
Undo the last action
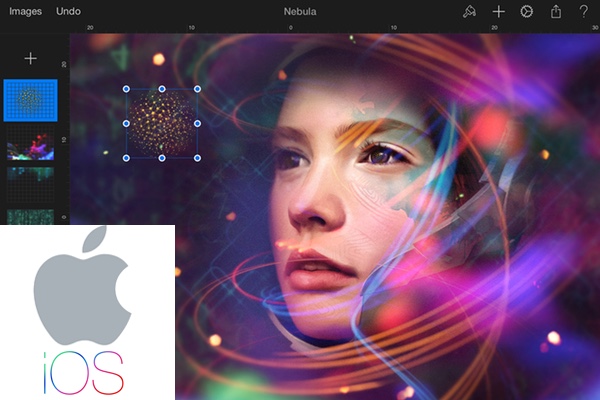pos(68,11)
